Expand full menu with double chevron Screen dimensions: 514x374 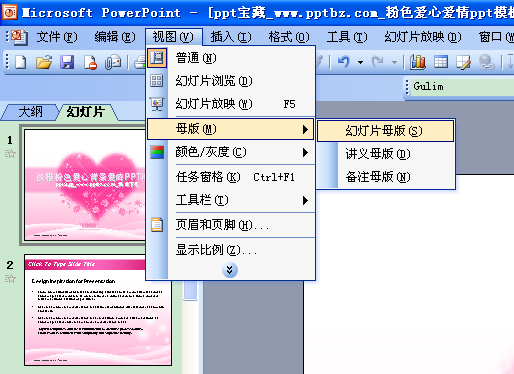point(230,270)
